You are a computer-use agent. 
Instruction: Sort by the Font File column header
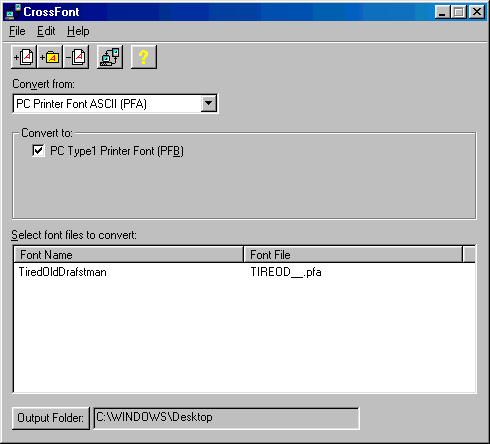353,255
